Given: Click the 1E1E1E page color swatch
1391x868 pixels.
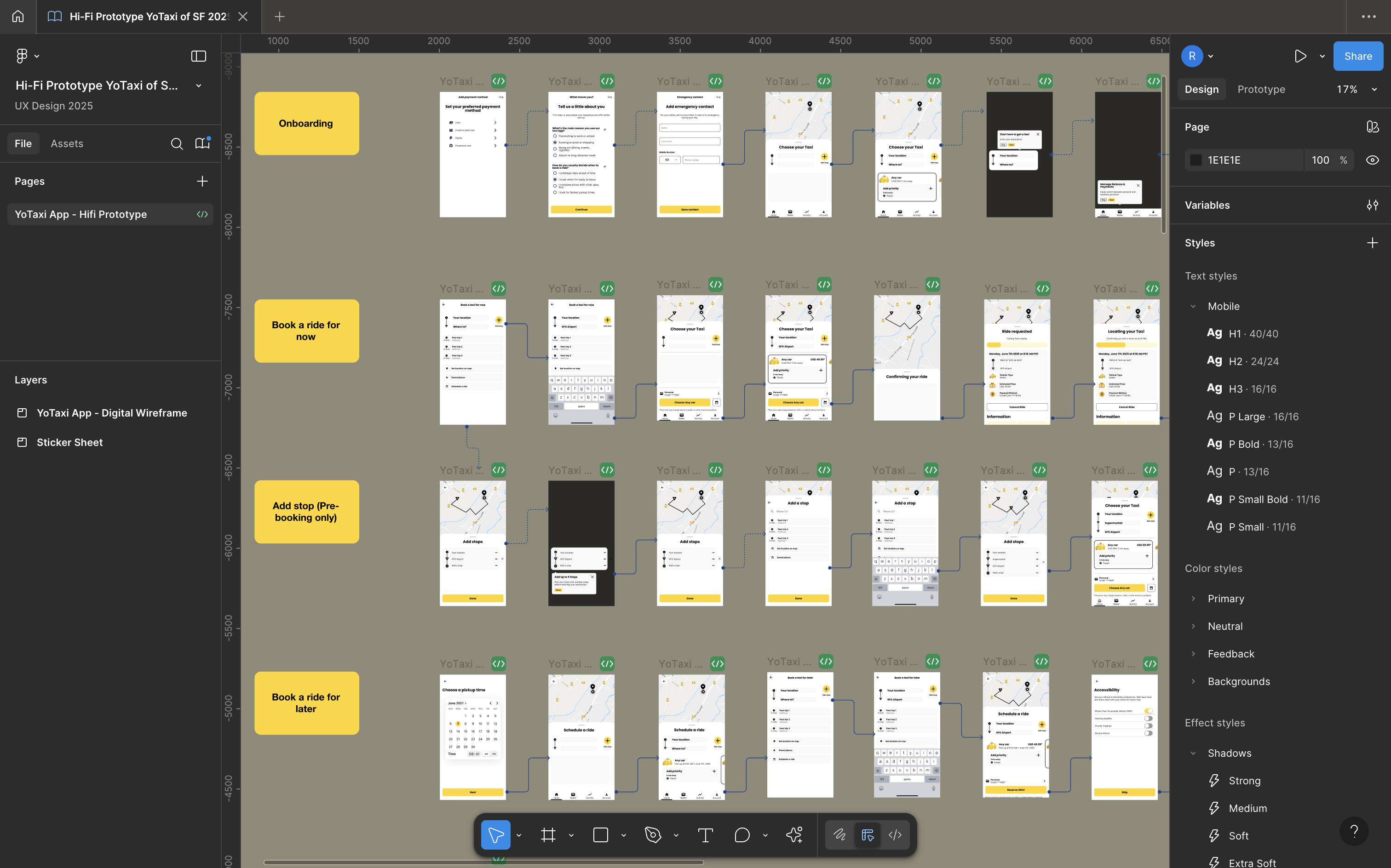Looking at the screenshot, I should click(1196, 160).
